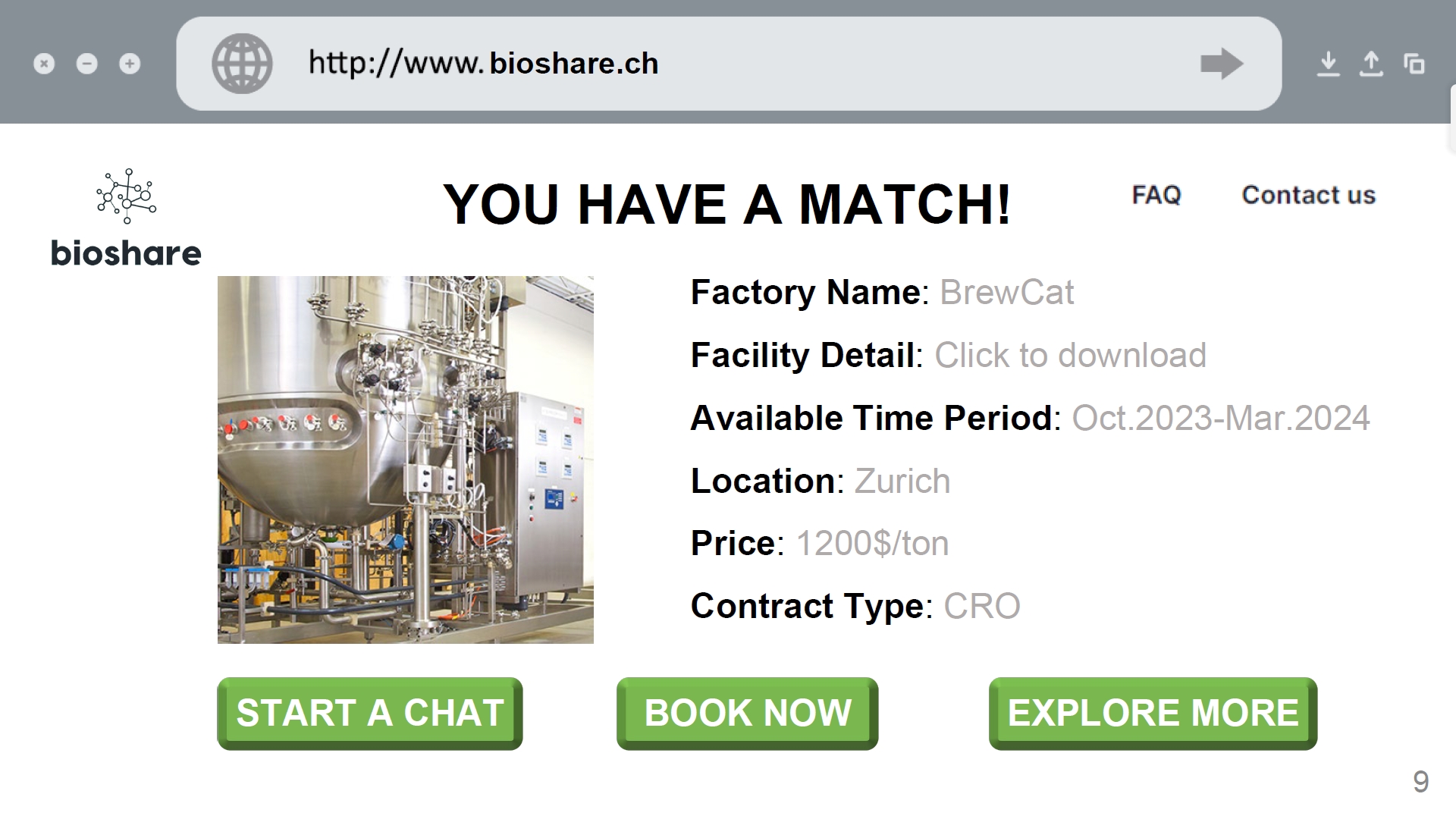Image resolution: width=1456 pixels, height=819 pixels.
Task: Click the go arrow in address bar
Action: pyautogui.click(x=1222, y=64)
